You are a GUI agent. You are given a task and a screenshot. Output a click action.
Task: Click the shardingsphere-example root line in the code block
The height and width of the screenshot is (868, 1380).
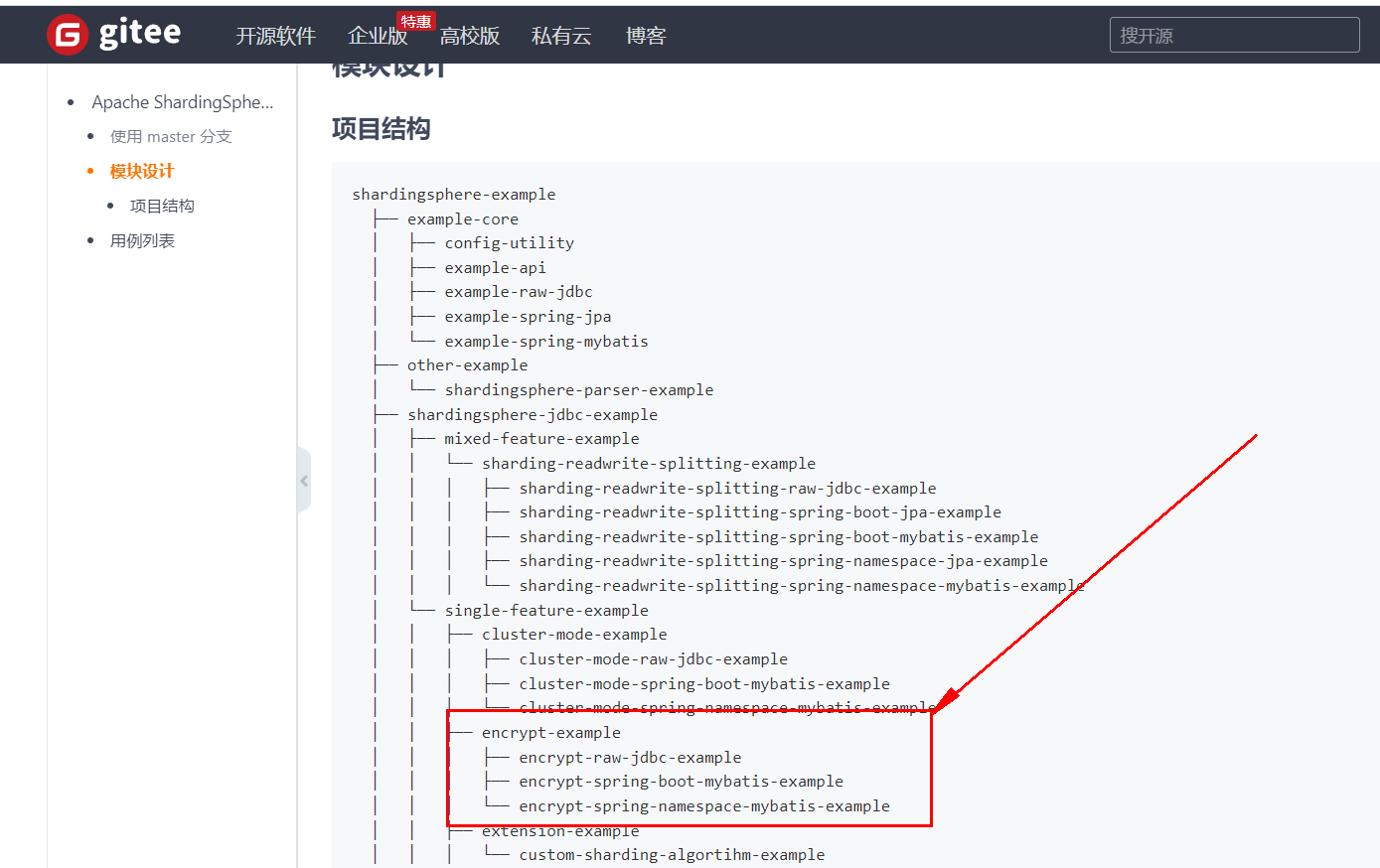454,194
